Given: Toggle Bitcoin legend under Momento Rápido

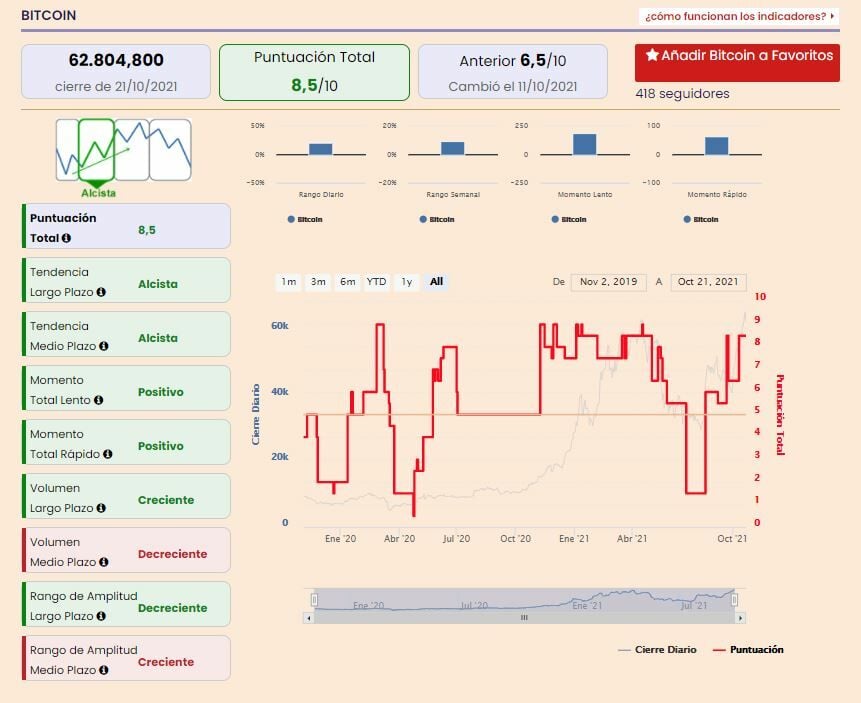Looking at the screenshot, I should [701, 219].
